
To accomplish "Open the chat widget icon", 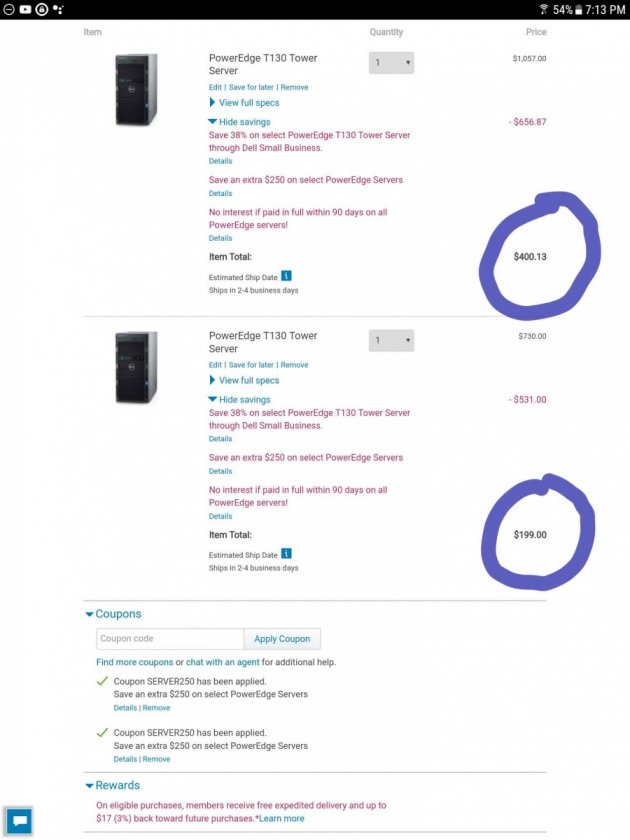I will coord(19,820).
